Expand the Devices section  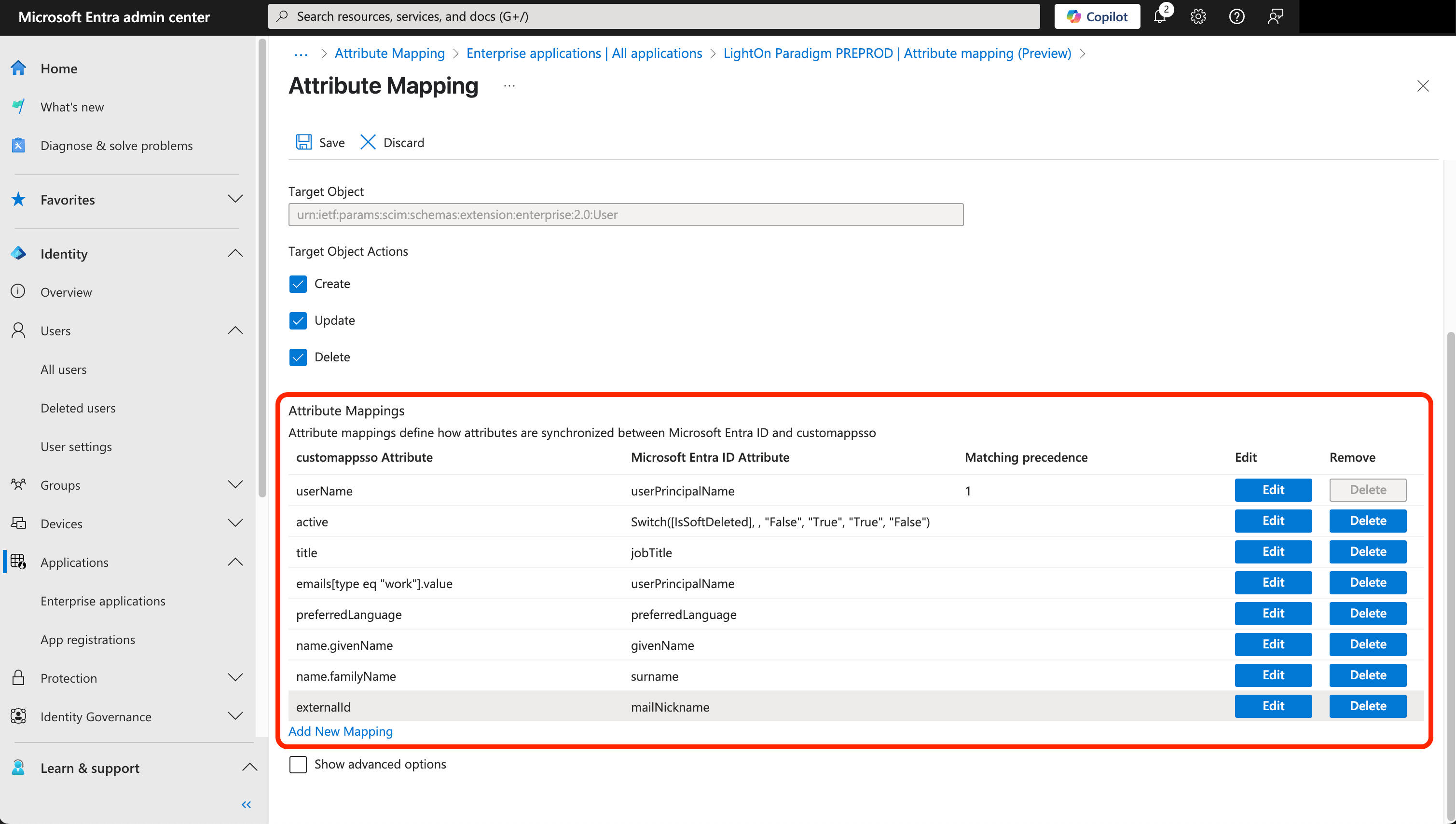pyautogui.click(x=235, y=523)
